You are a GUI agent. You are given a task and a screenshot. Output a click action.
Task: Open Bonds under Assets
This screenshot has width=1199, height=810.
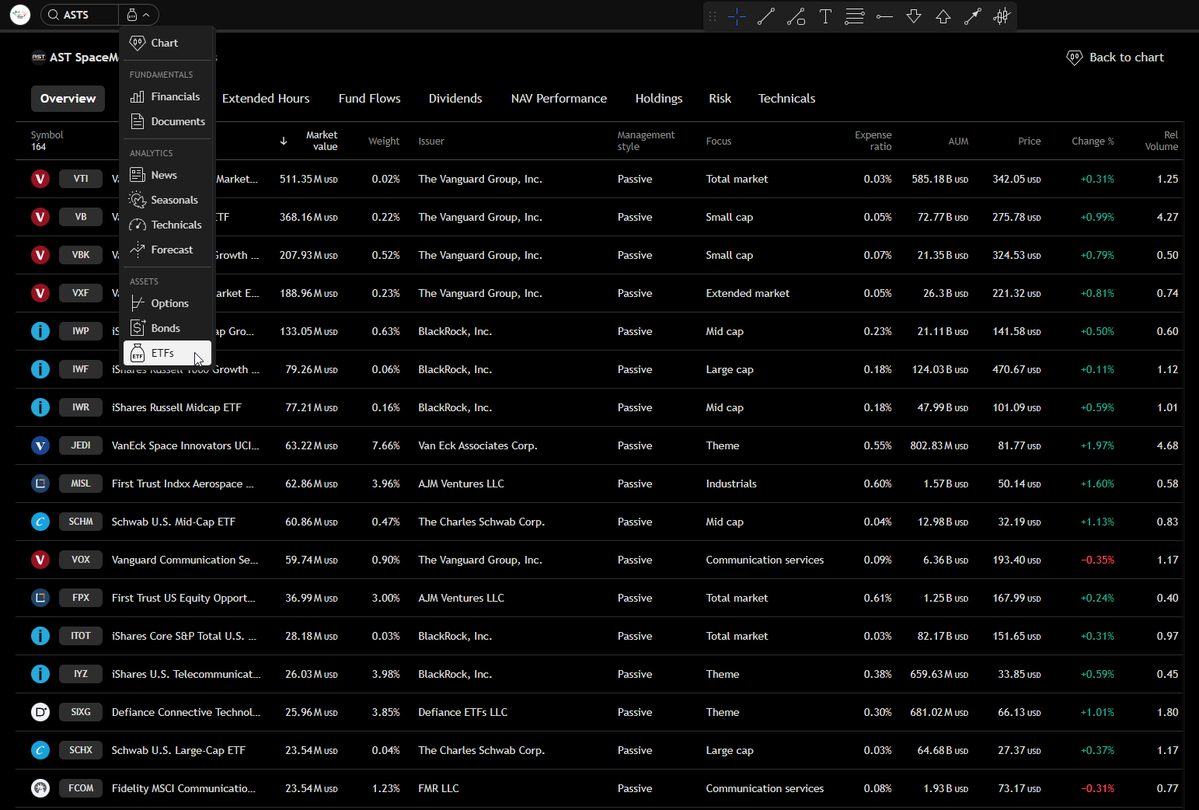(x=167, y=327)
